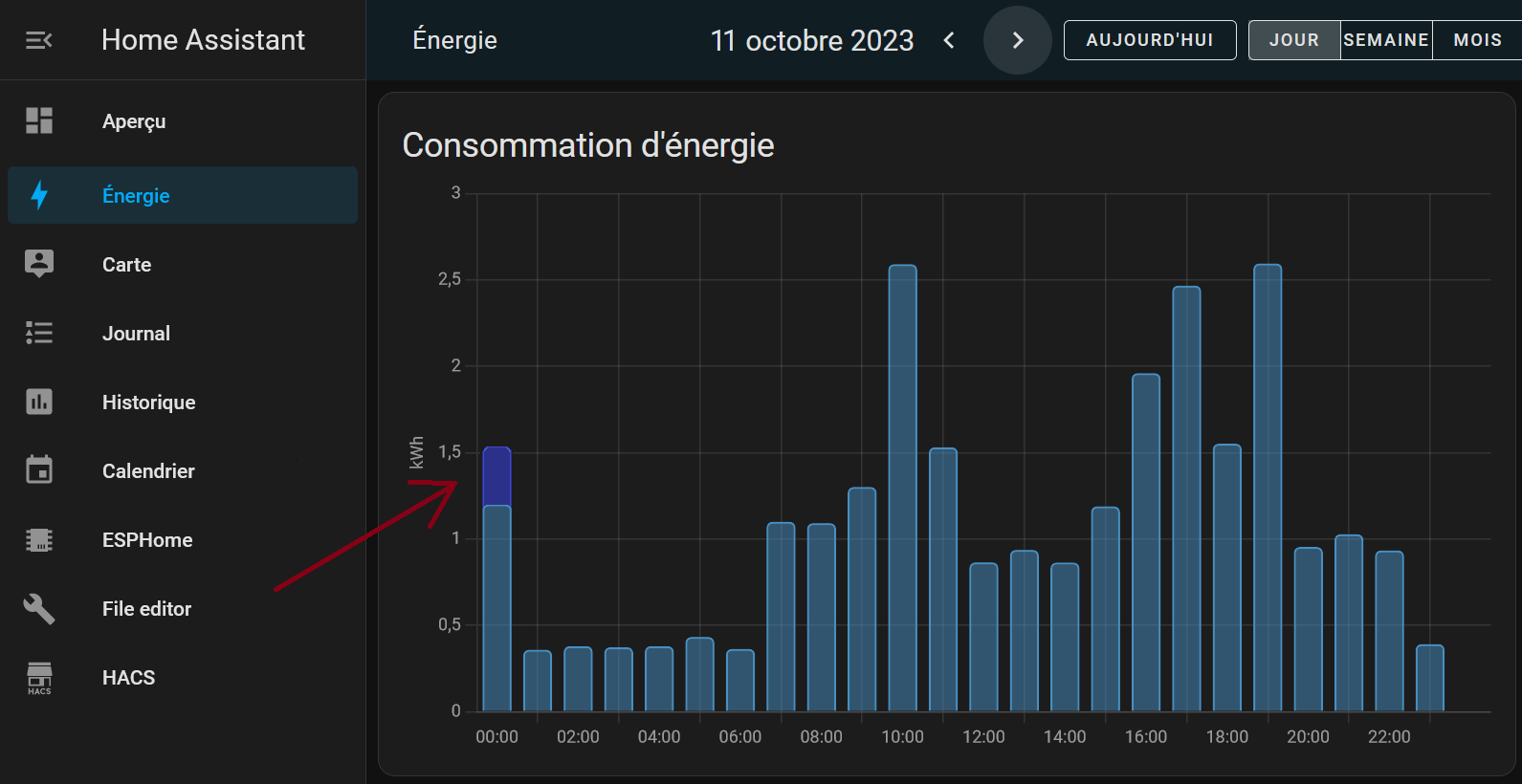The image size is (1522, 784).
Task: Open the File editor menu item
Action: (x=146, y=609)
